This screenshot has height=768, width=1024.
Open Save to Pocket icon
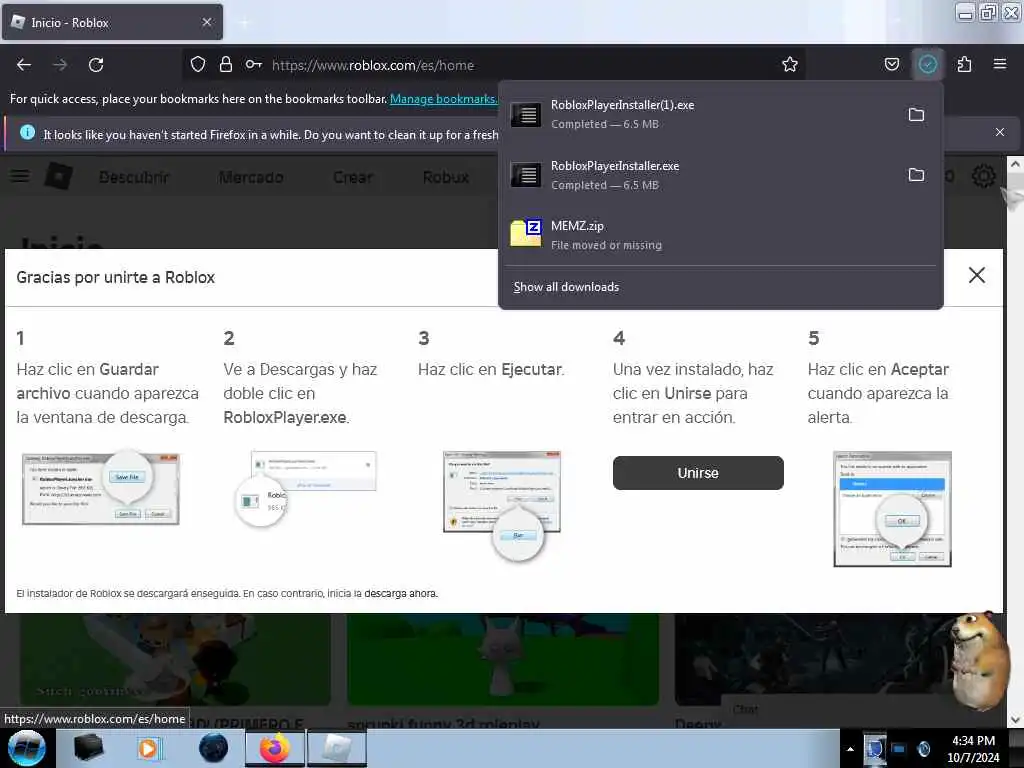(892, 65)
